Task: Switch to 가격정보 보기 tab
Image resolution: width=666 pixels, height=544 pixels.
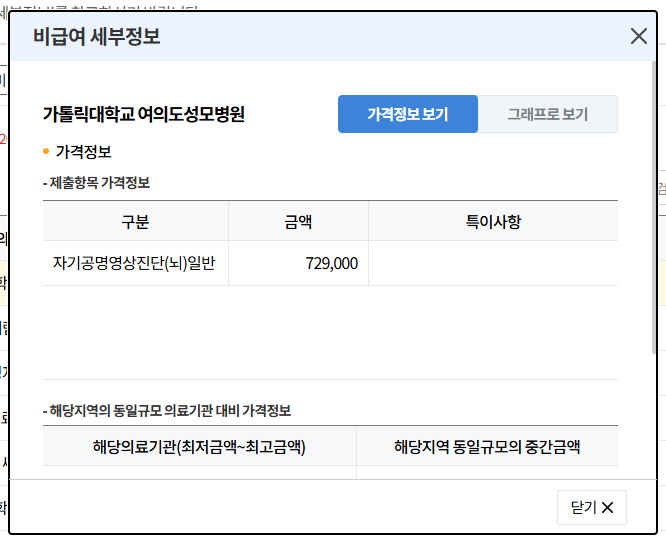Action: point(408,114)
